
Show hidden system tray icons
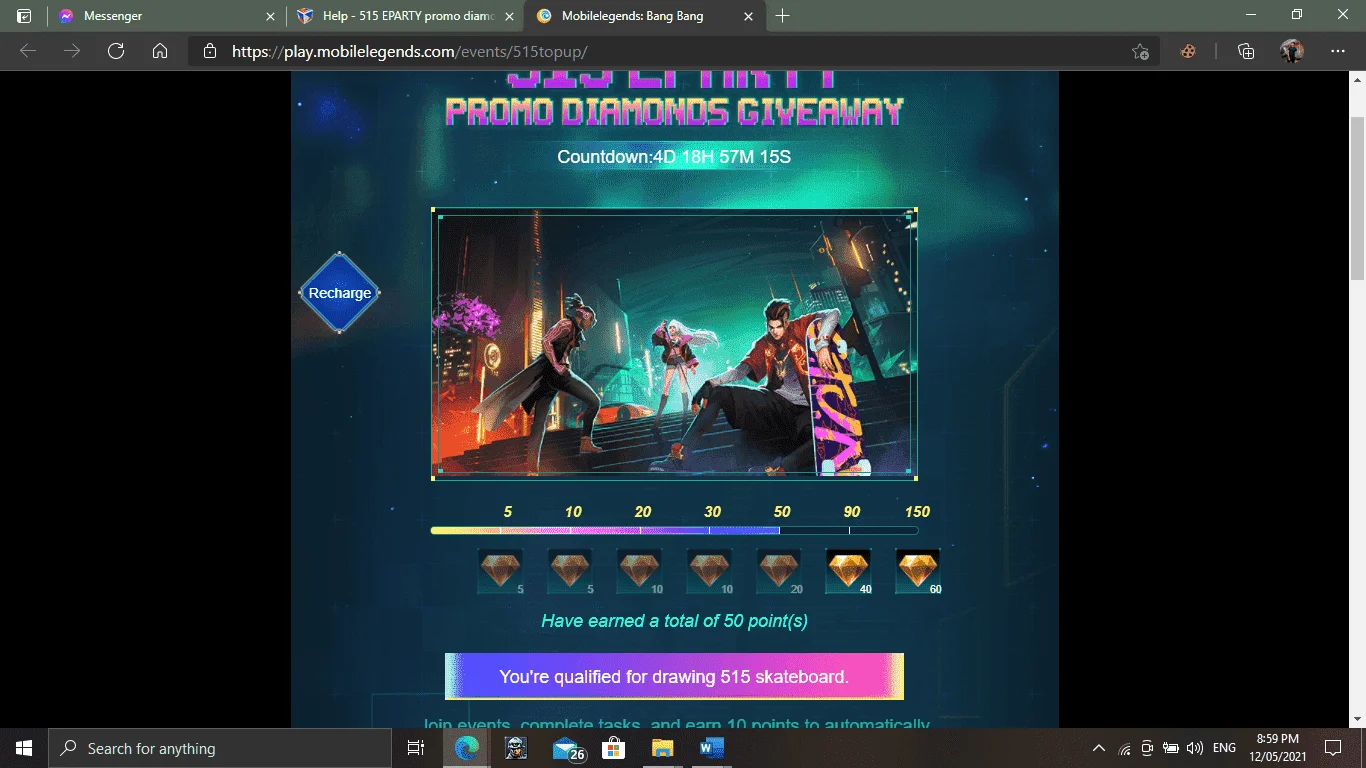(x=1099, y=748)
